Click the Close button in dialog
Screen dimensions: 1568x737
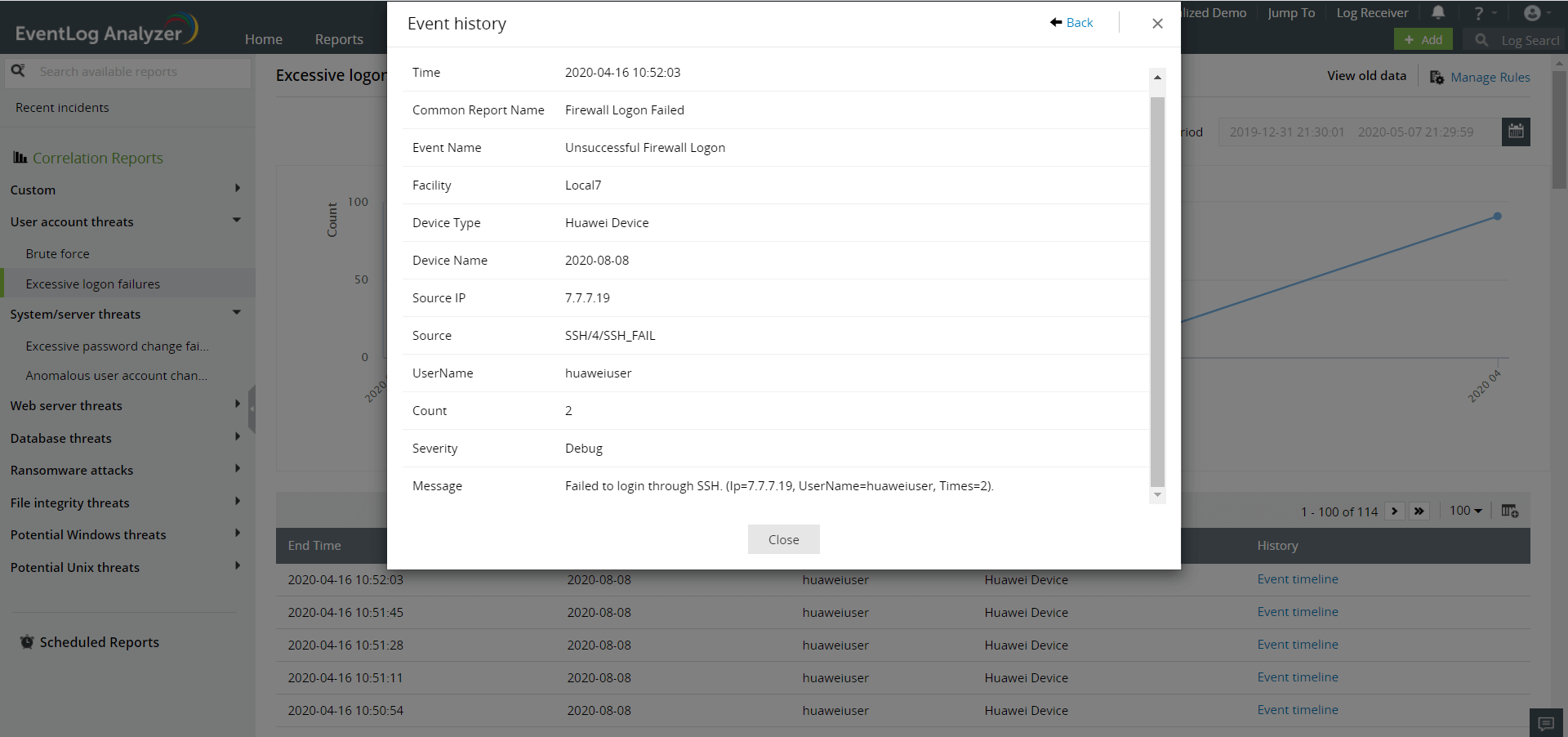click(x=784, y=539)
